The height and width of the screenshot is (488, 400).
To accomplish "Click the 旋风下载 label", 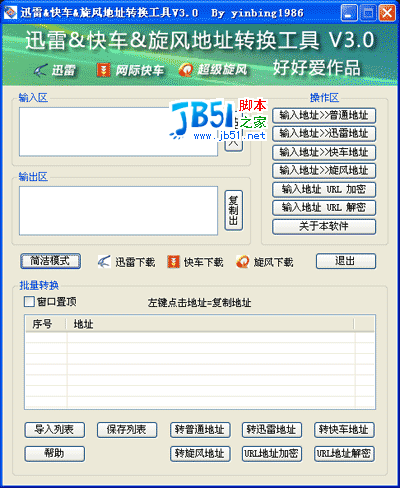I will tap(273, 262).
